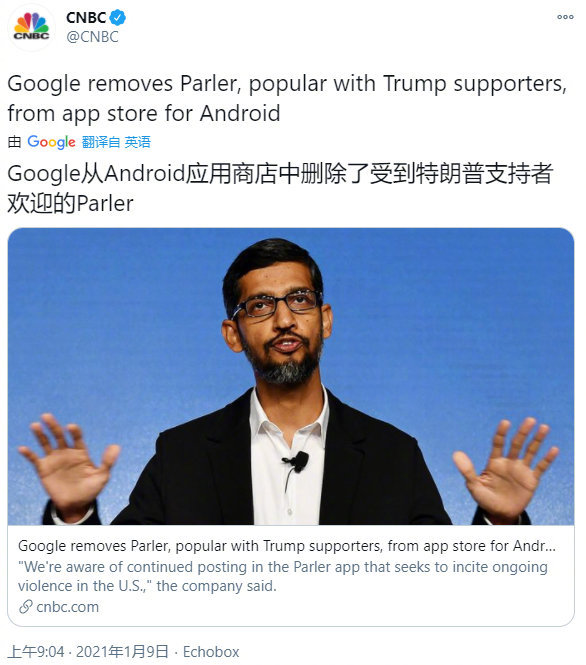Click the word Android in tweet text
586x665 pixels.
(240, 114)
